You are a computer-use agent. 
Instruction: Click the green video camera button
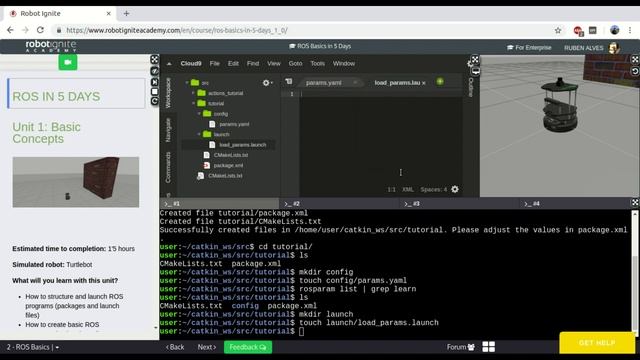pyautogui.click(x=68, y=62)
